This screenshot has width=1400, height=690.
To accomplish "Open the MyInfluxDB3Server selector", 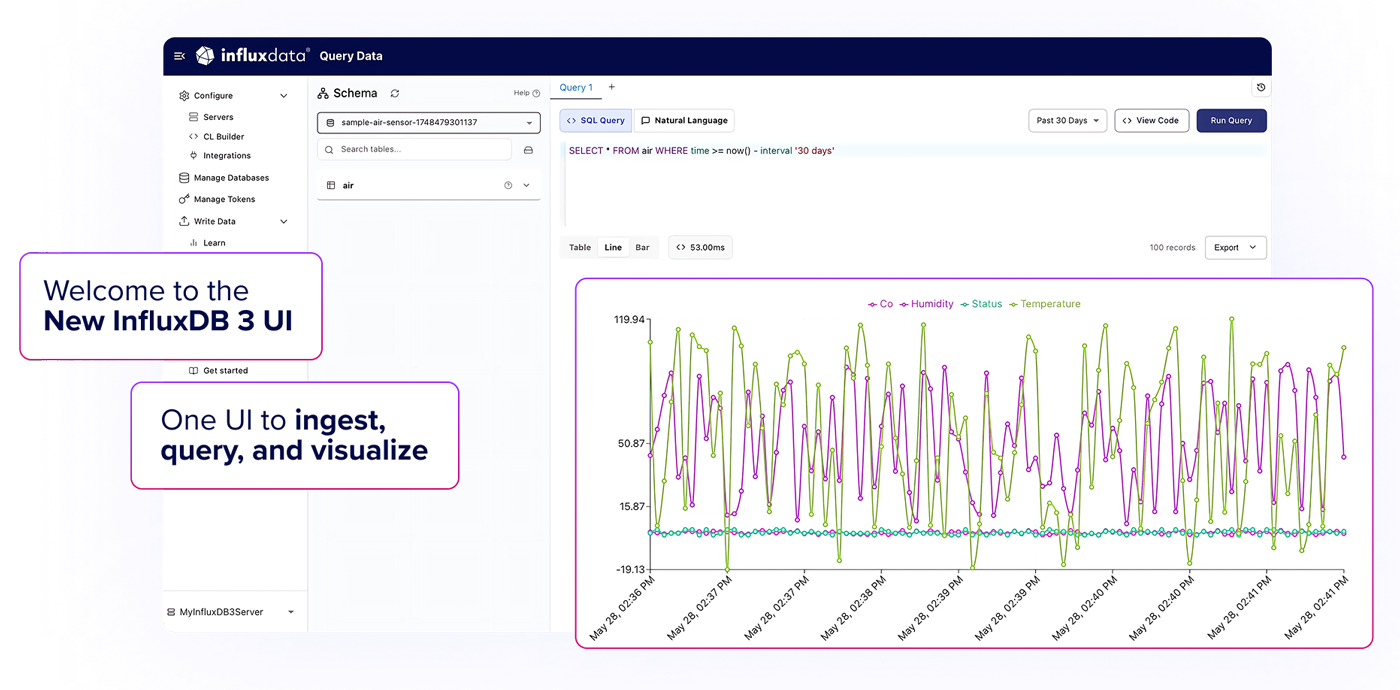I will pyautogui.click(x=230, y=612).
